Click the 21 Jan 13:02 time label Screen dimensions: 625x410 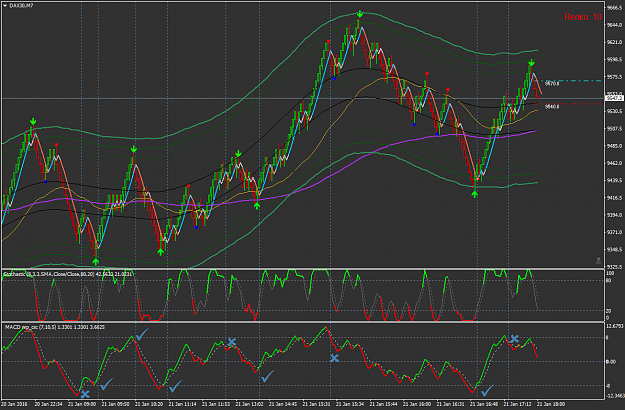click(249, 404)
